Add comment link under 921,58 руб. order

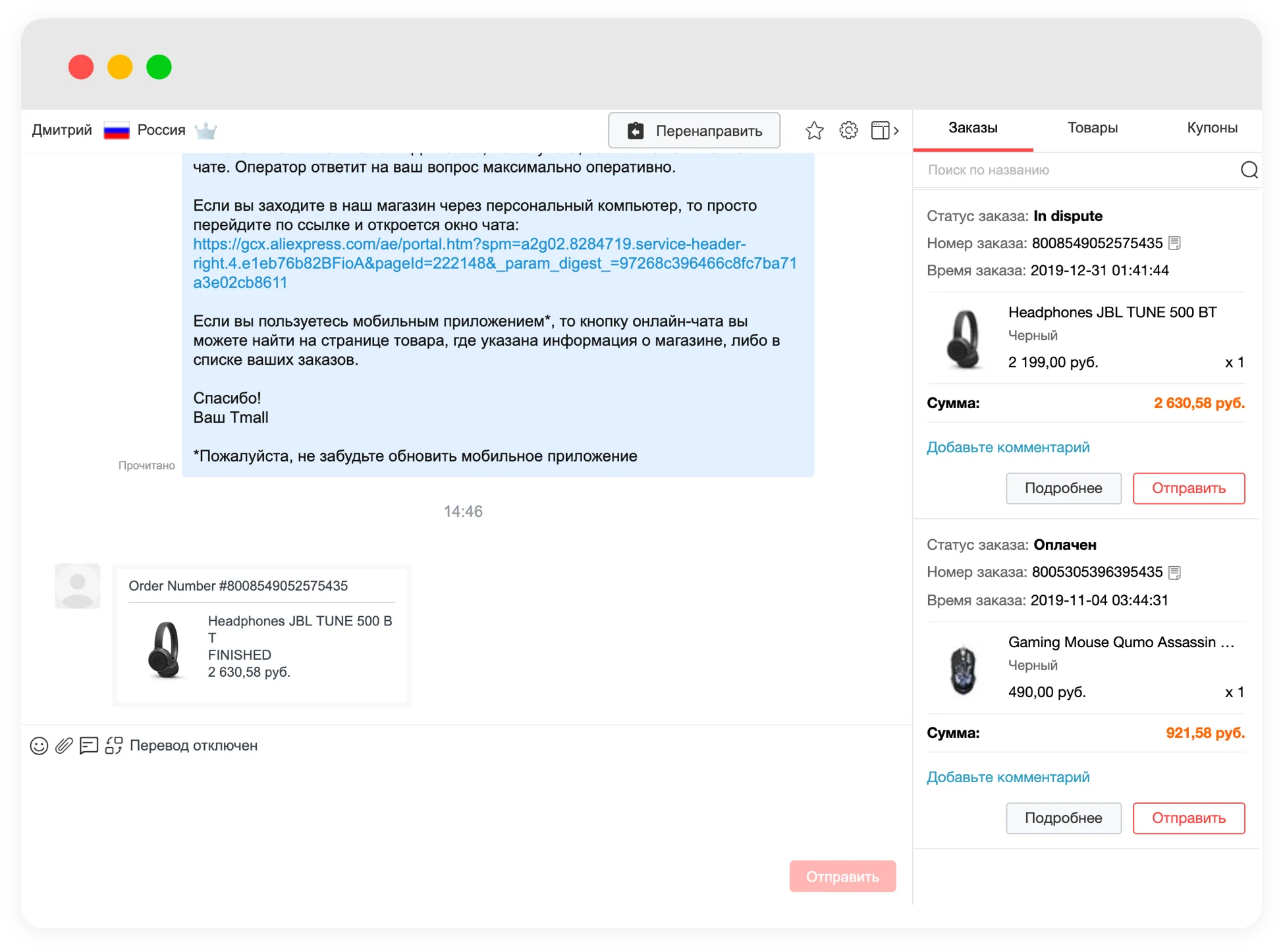click(x=1008, y=778)
